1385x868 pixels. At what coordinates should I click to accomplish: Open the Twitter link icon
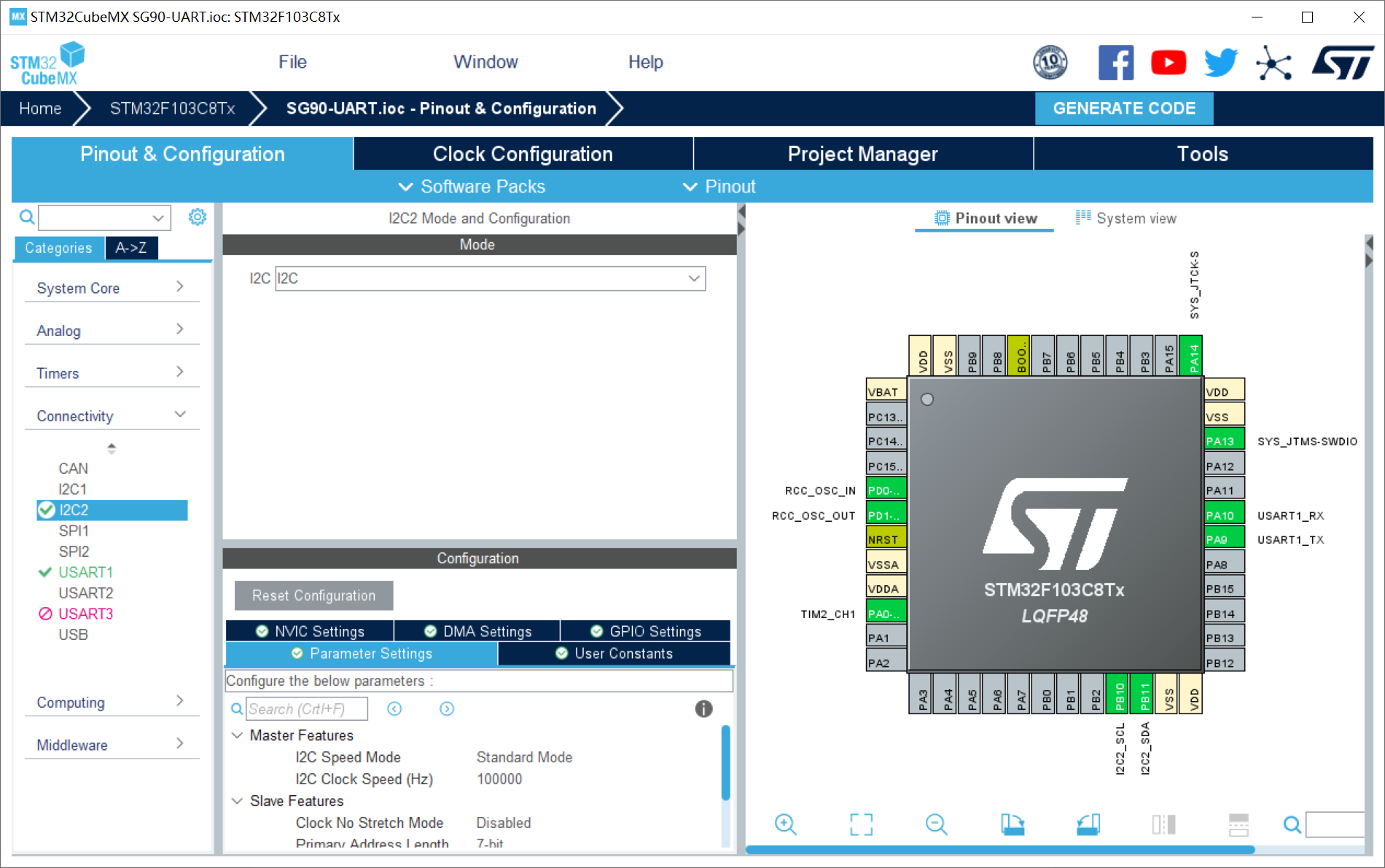coord(1221,63)
